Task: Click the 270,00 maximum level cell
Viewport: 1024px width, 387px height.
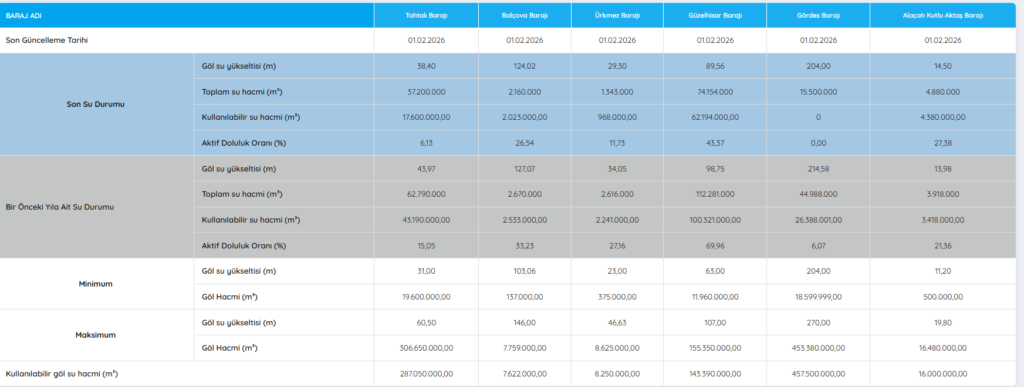Action: (x=818, y=323)
